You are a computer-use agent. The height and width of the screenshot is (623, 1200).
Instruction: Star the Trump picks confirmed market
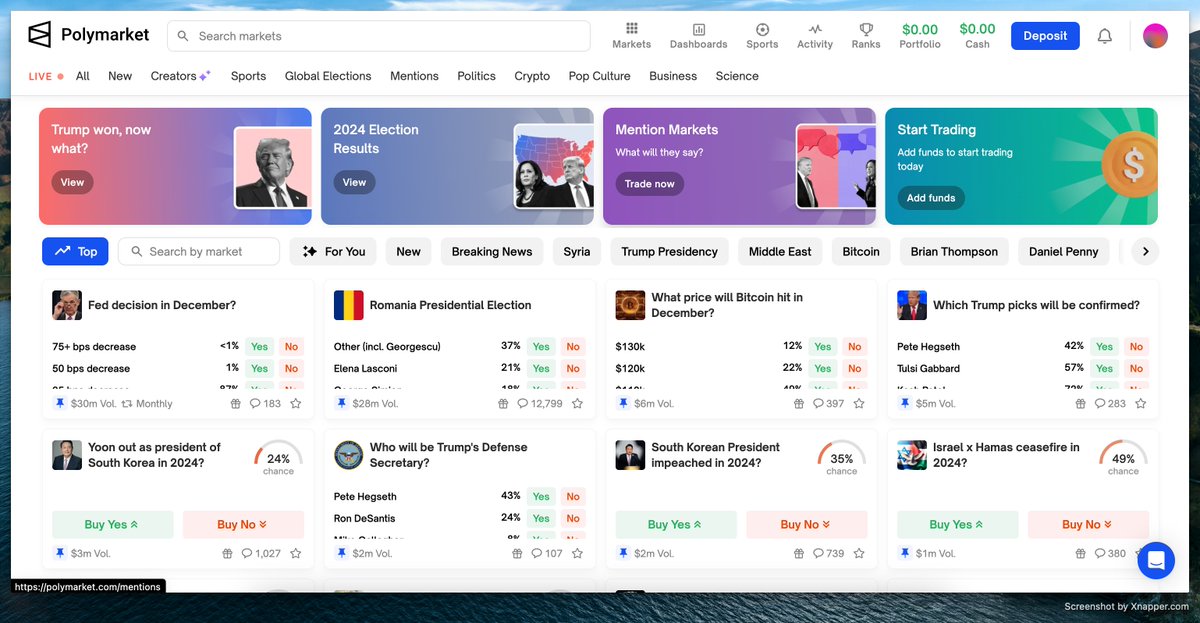[1141, 404]
